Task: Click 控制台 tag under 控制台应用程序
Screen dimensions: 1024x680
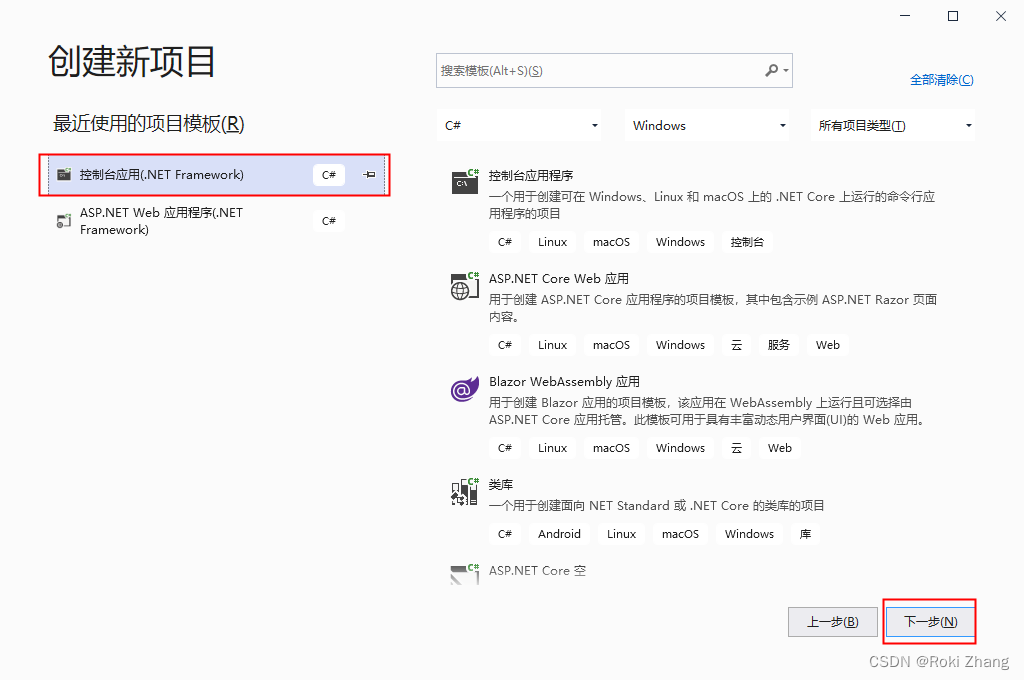Action: [747, 242]
